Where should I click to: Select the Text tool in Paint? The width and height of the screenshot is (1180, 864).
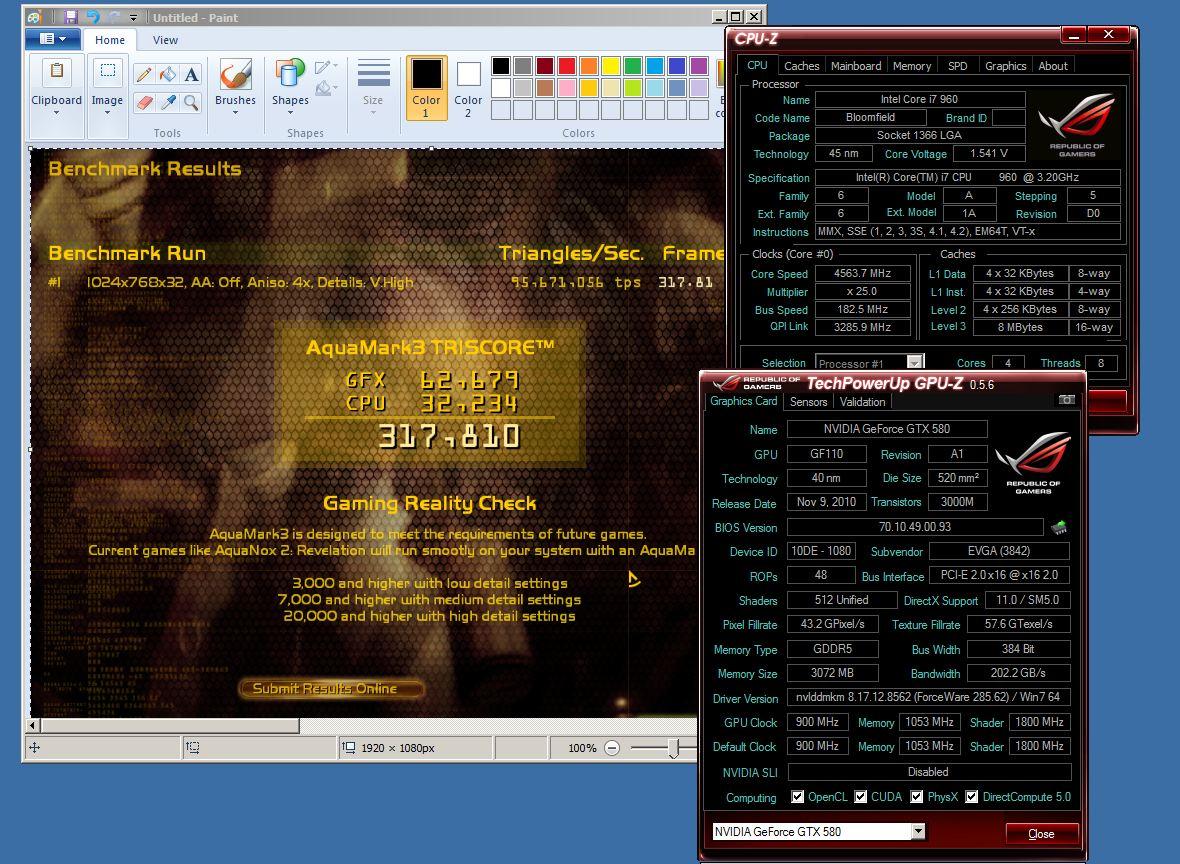click(192, 75)
